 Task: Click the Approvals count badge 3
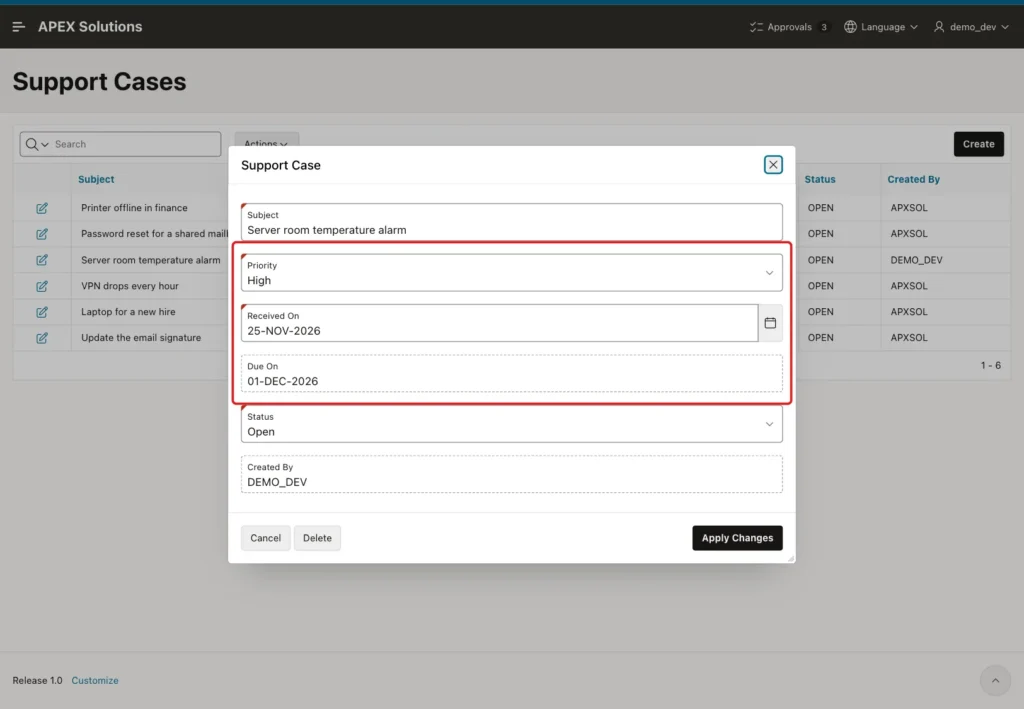coord(824,27)
